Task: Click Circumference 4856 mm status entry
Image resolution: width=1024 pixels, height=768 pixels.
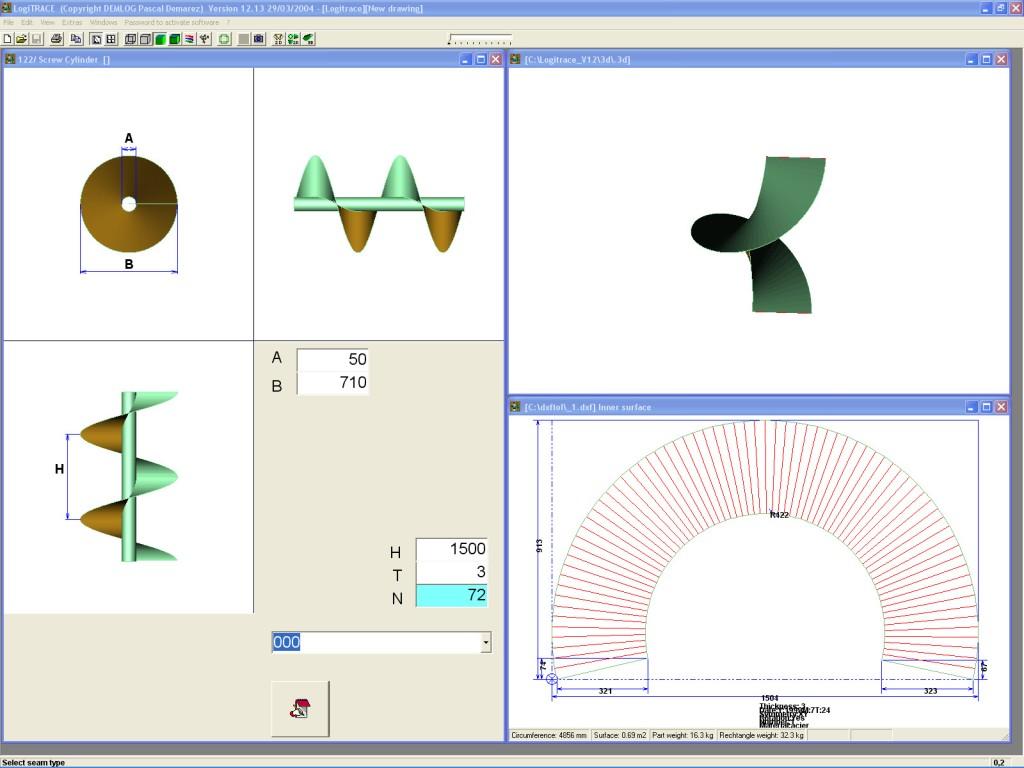Action: [x=549, y=735]
